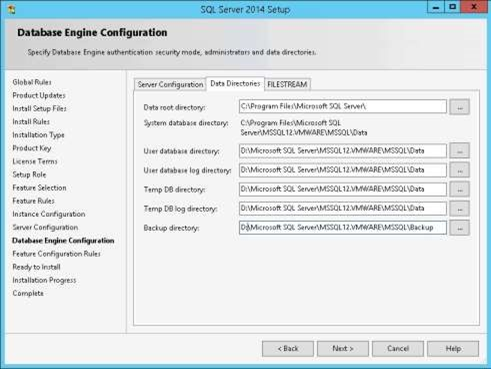Select Installation Type step
The width and height of the screenshot is (491, 369).
tap(38, 135)
